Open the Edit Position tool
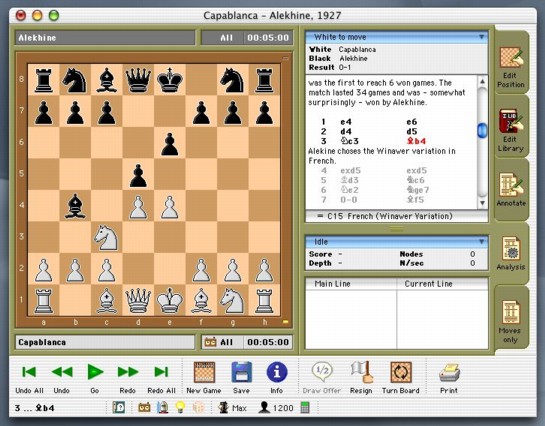545x426 pixels. 510,67
